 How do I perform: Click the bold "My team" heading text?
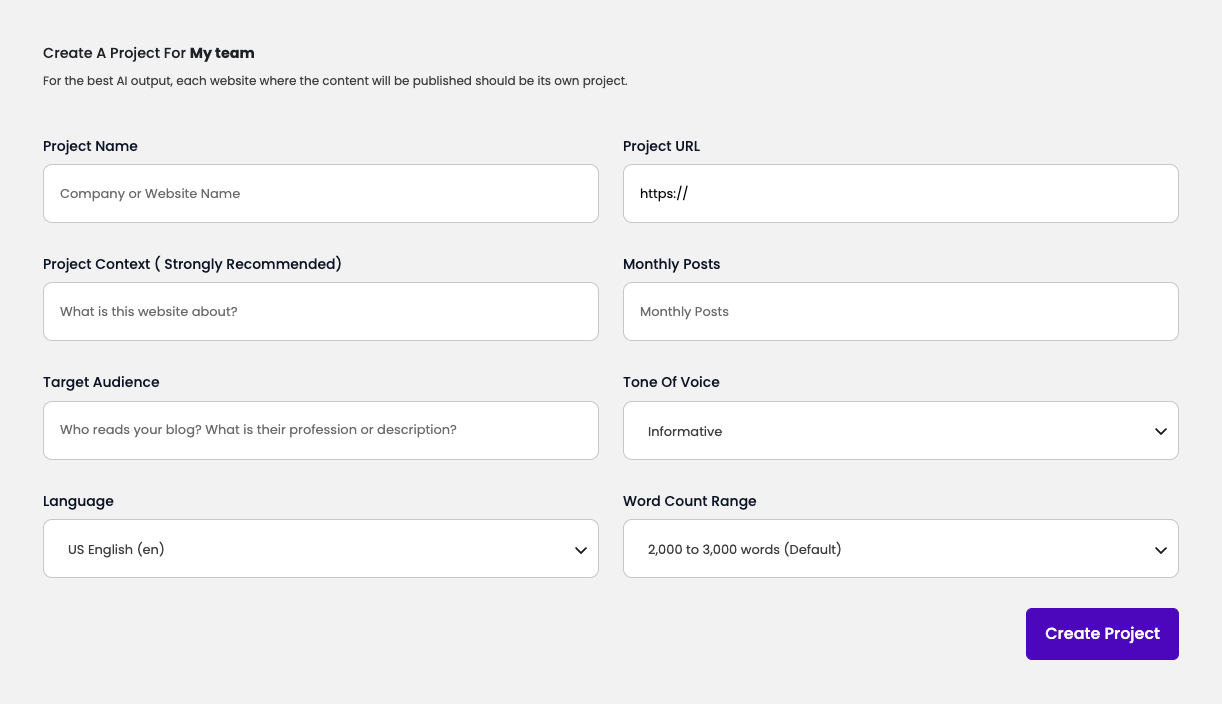click(222, 53)
